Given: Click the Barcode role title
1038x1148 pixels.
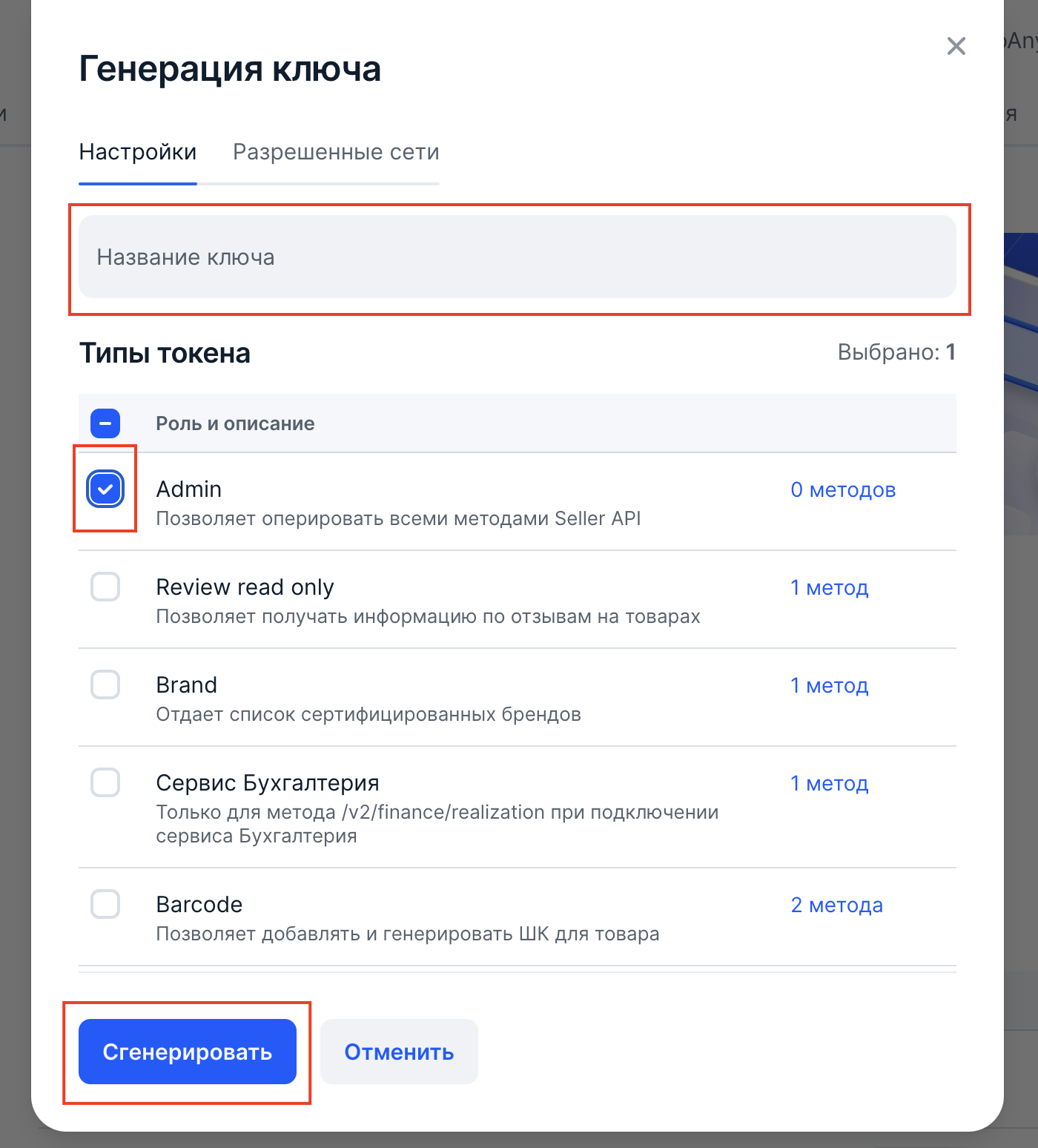Looking at the screenshot, I should [199, 905].
